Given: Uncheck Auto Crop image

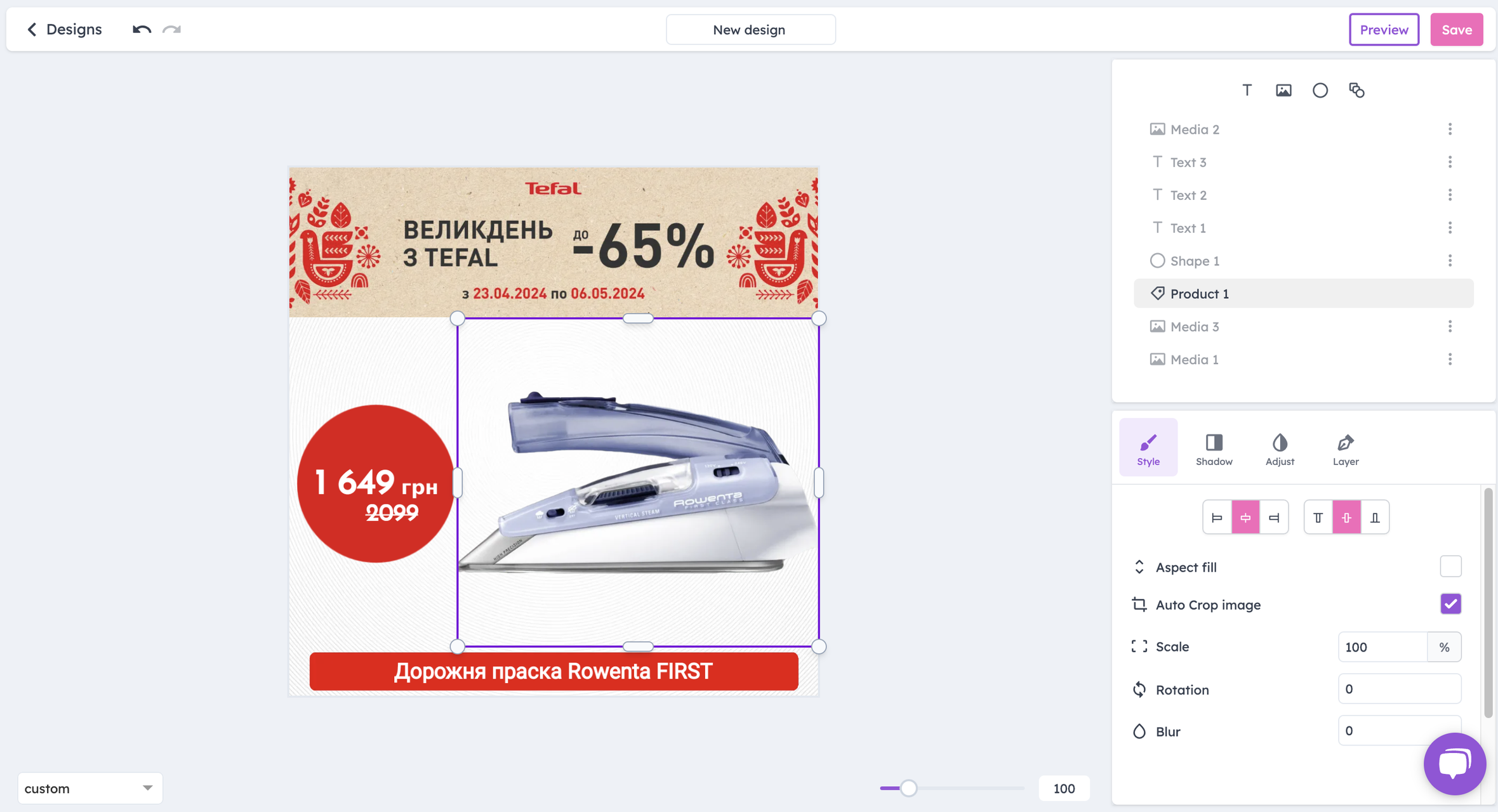Looking at the screenshot, I should point(1450,604).
